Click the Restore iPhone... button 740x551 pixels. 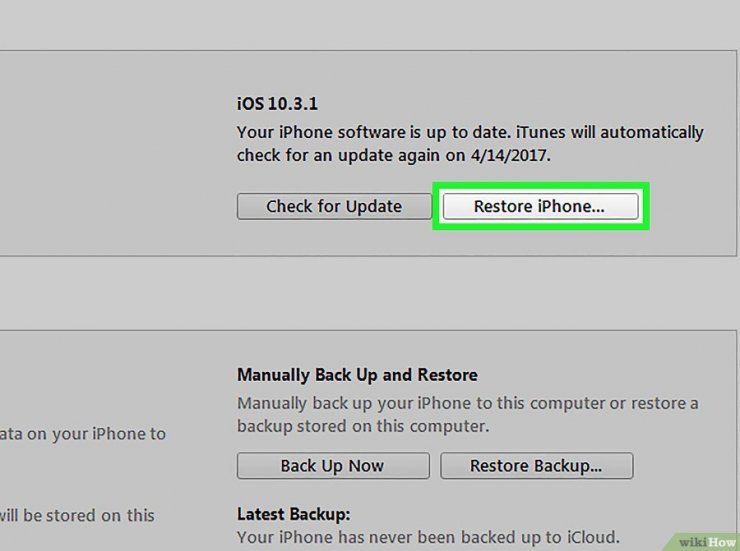click(540, 206)
